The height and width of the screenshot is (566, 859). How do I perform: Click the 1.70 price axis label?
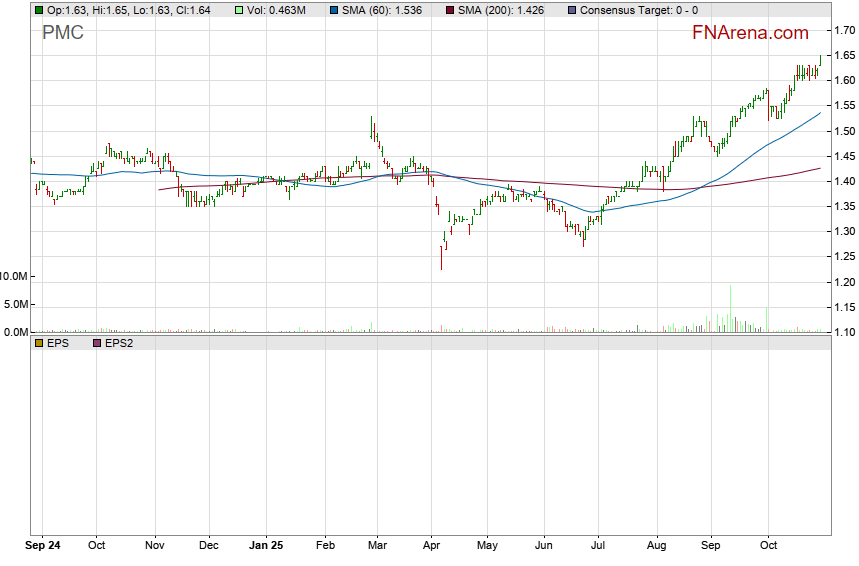coord(843,30)
